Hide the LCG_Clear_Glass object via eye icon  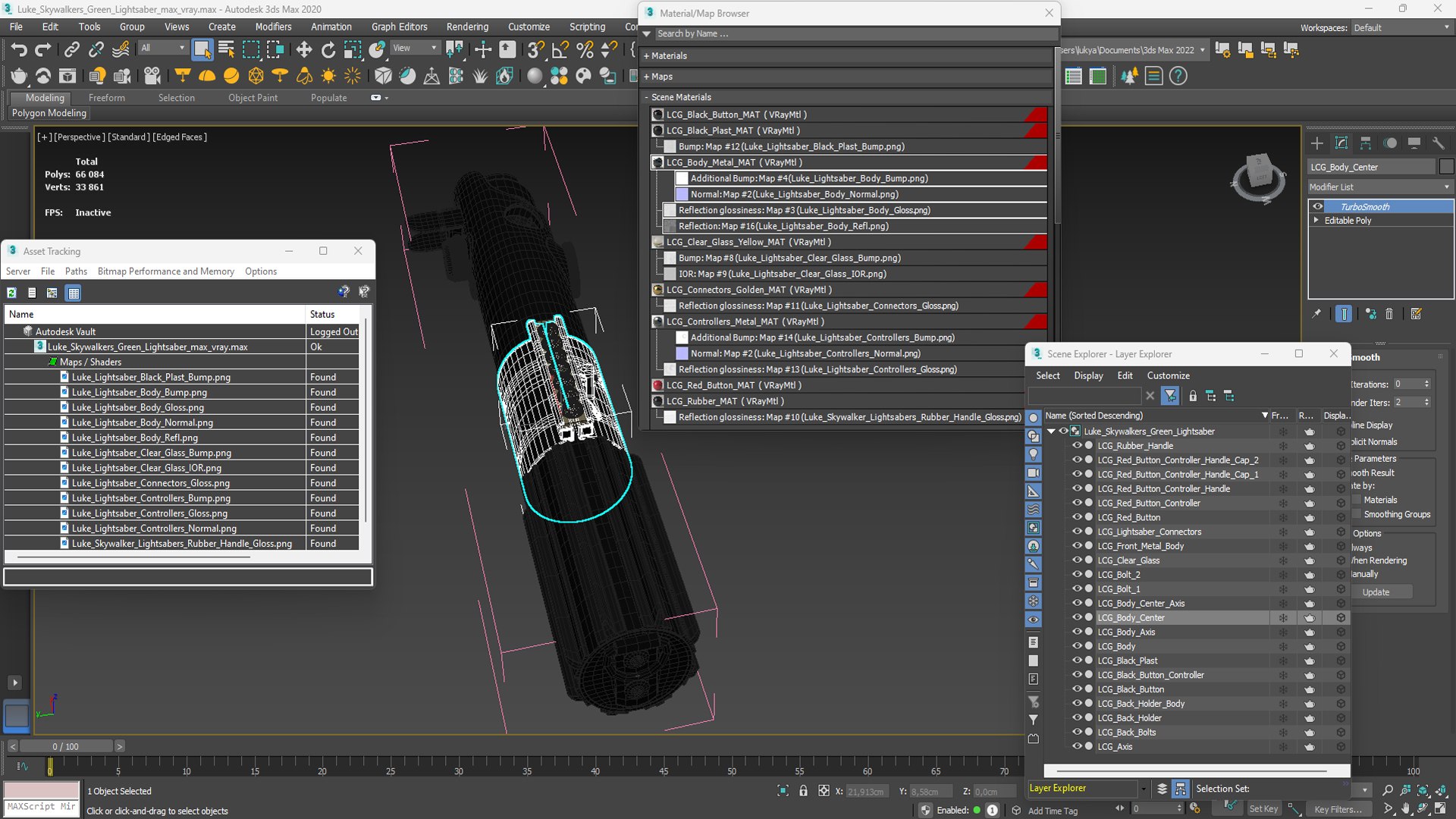(1076, 560)
